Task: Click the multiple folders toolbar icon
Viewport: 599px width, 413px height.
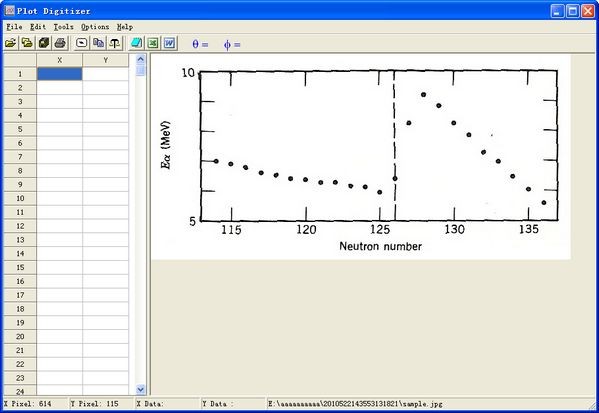Action: pos(27,43)
